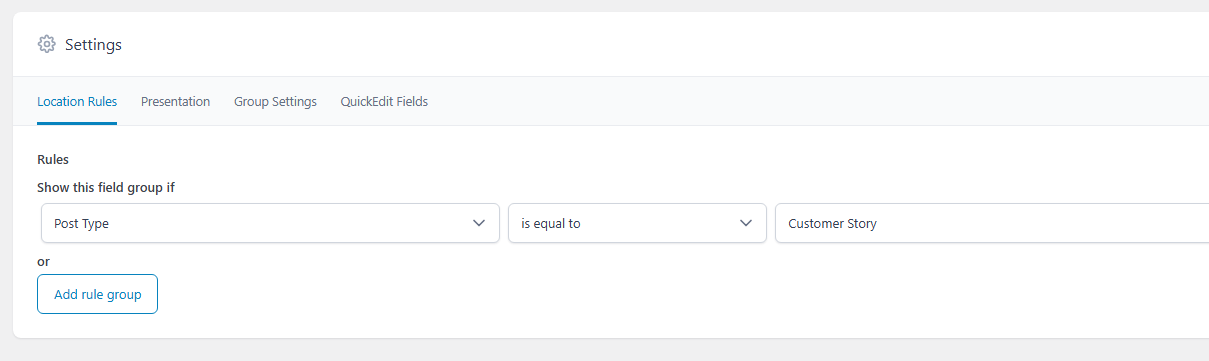
Task: Switch to the Location Rules tab
Action: click(77, 102)
